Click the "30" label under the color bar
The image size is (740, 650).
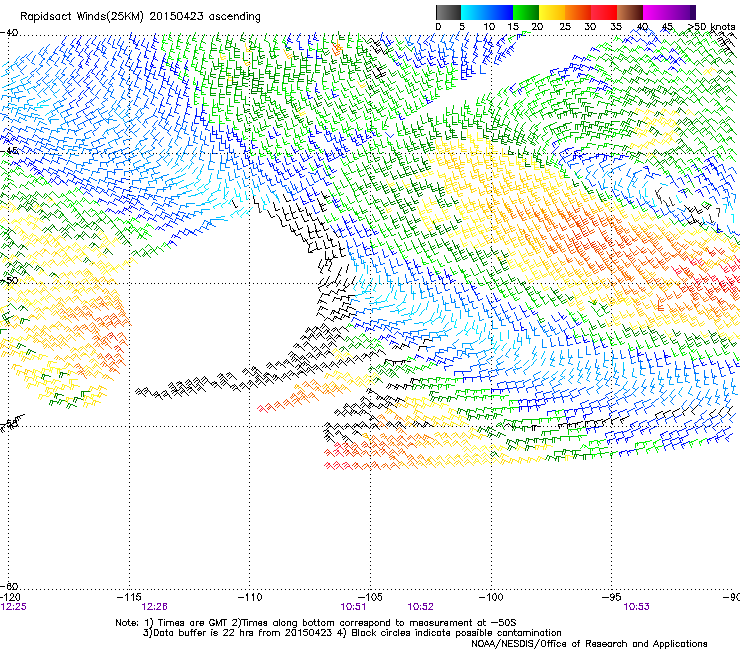coord(590,27)
